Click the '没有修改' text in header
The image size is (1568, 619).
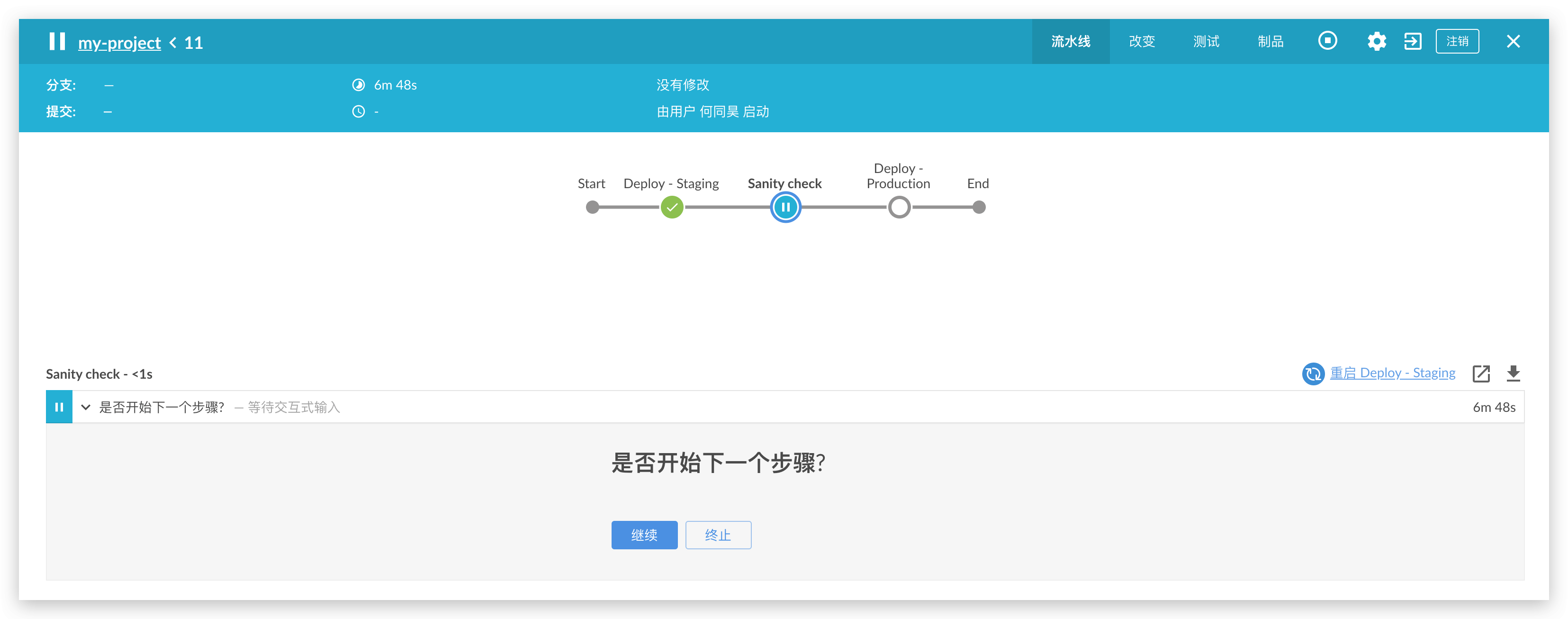(x=682, y=85)
